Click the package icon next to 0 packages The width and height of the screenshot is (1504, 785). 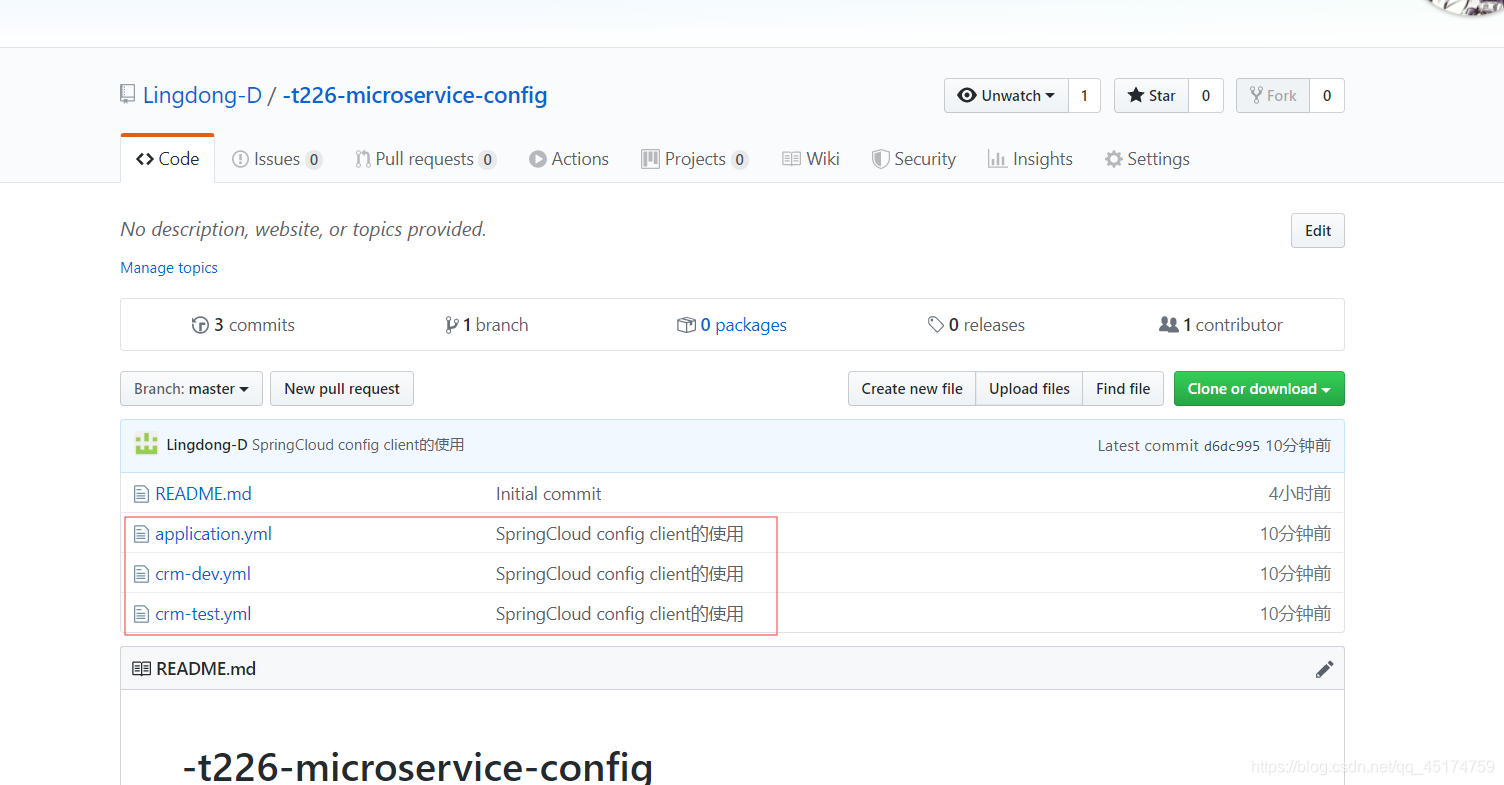click(686, 325)
